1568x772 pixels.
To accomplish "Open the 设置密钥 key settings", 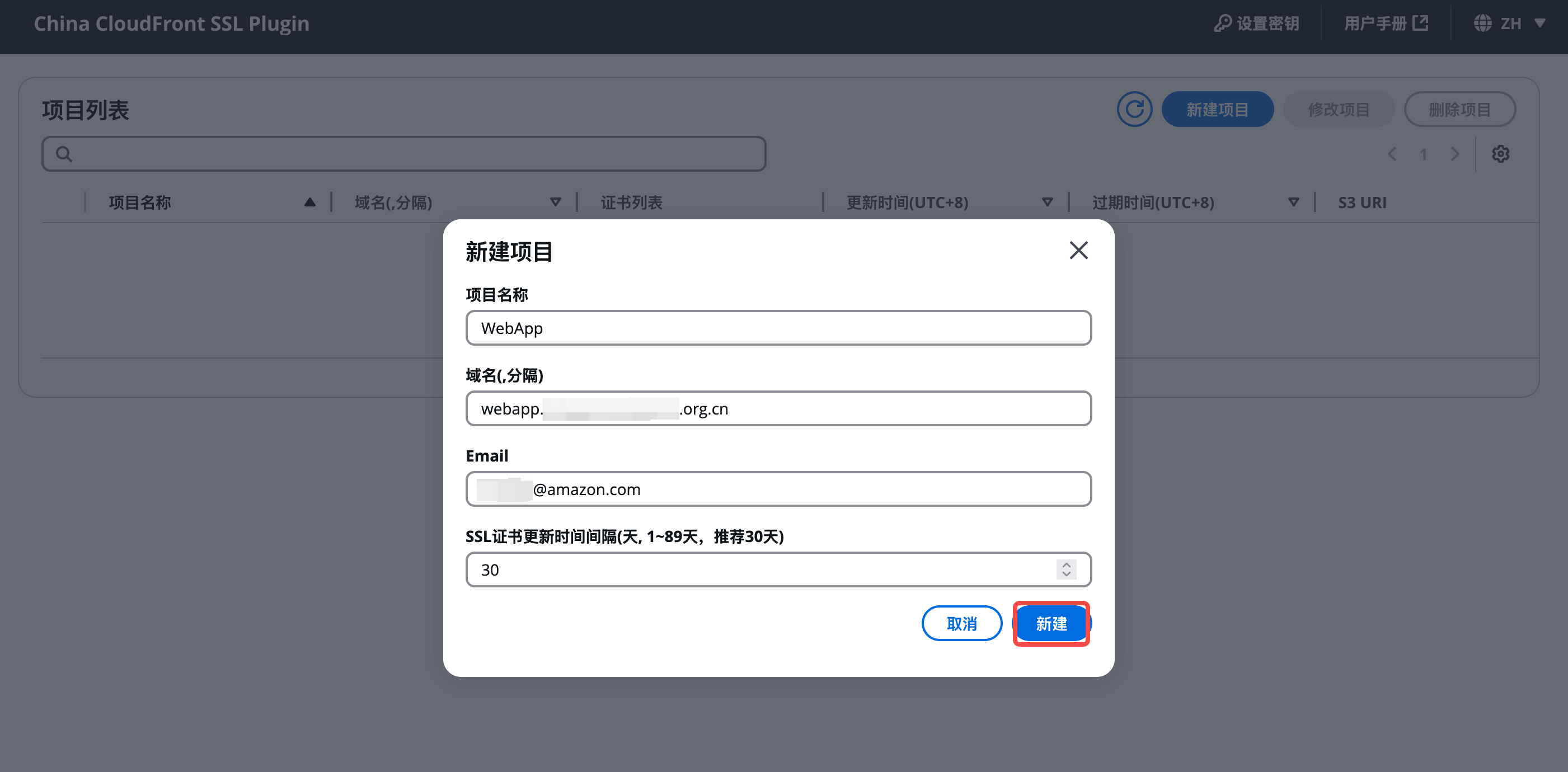I will (x=1256, y=23).
